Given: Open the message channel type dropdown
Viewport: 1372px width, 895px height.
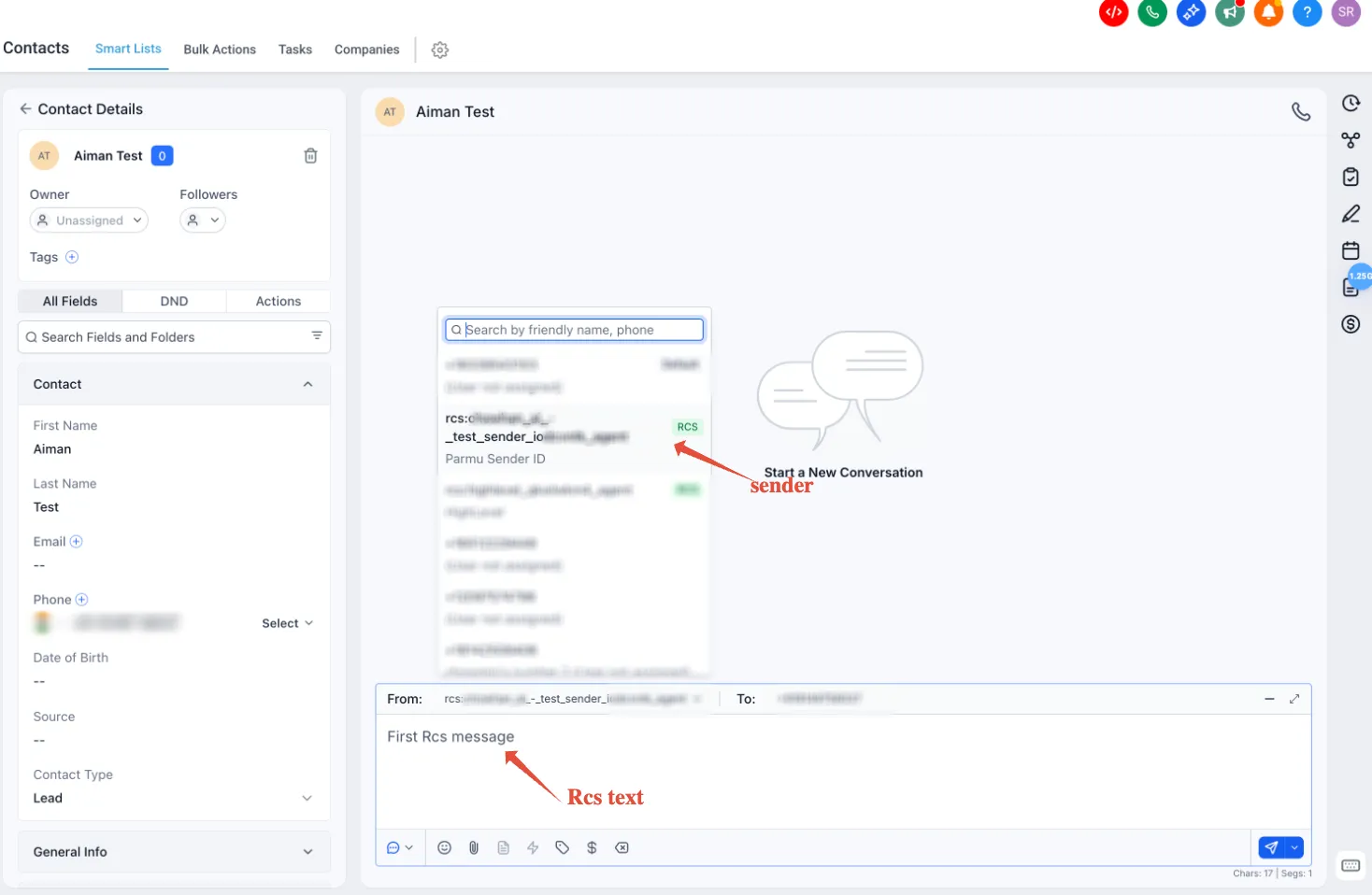Looking at the screenshot, I should pyautogui.click(x=400, y=847).
